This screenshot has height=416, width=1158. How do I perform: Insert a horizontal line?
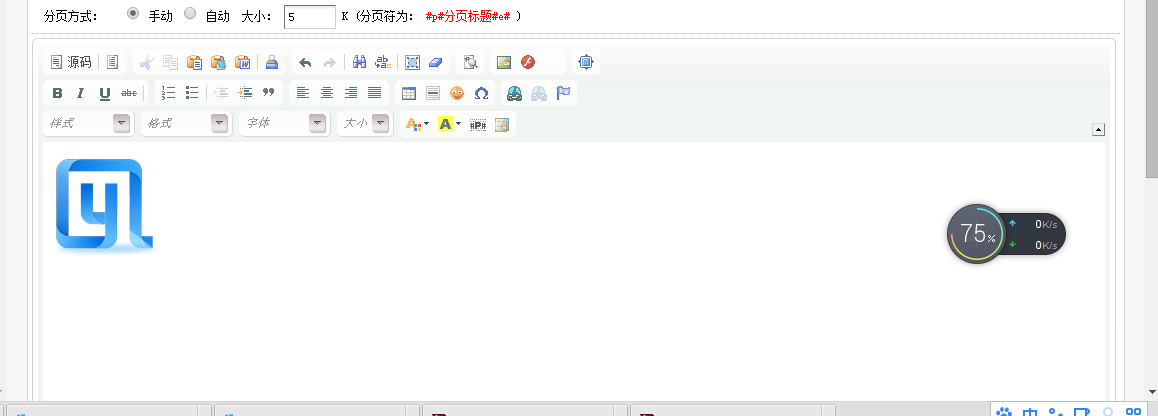coord(433,93)
